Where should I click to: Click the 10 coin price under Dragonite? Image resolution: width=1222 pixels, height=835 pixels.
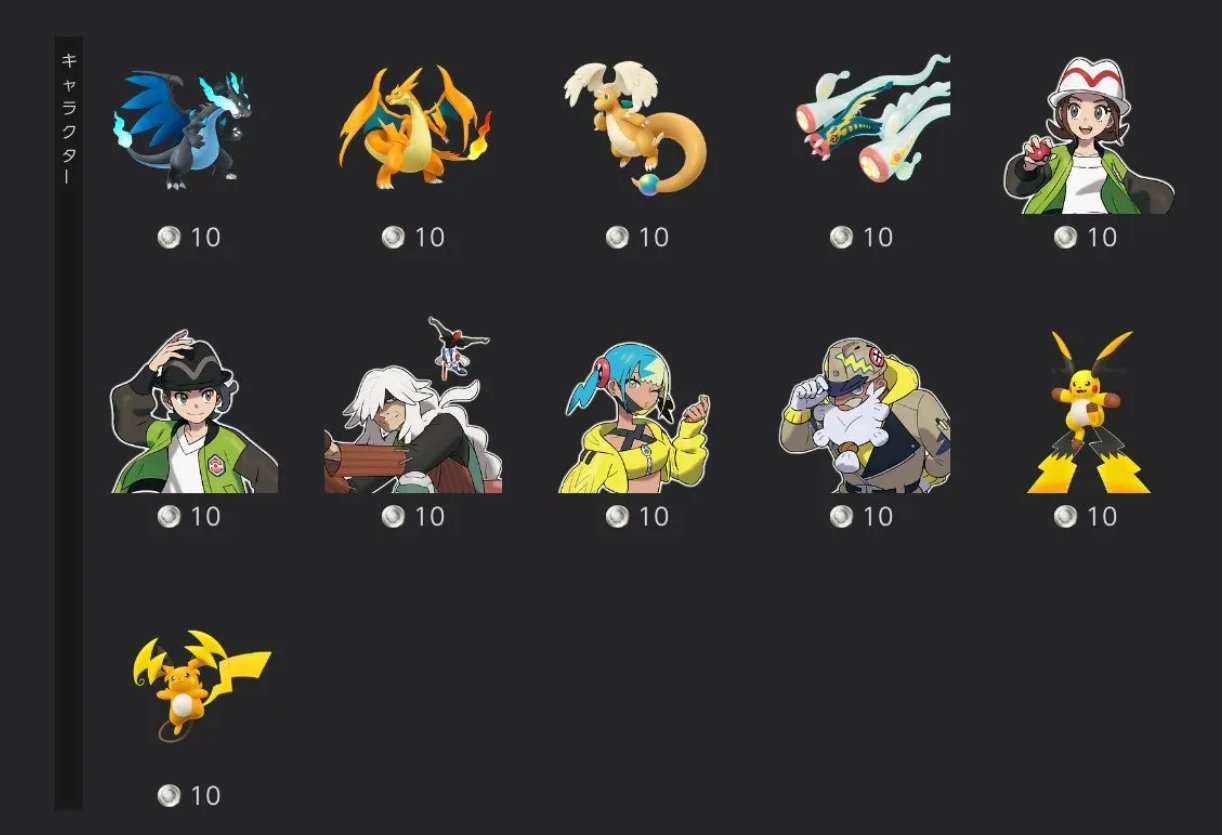point(636,237)
